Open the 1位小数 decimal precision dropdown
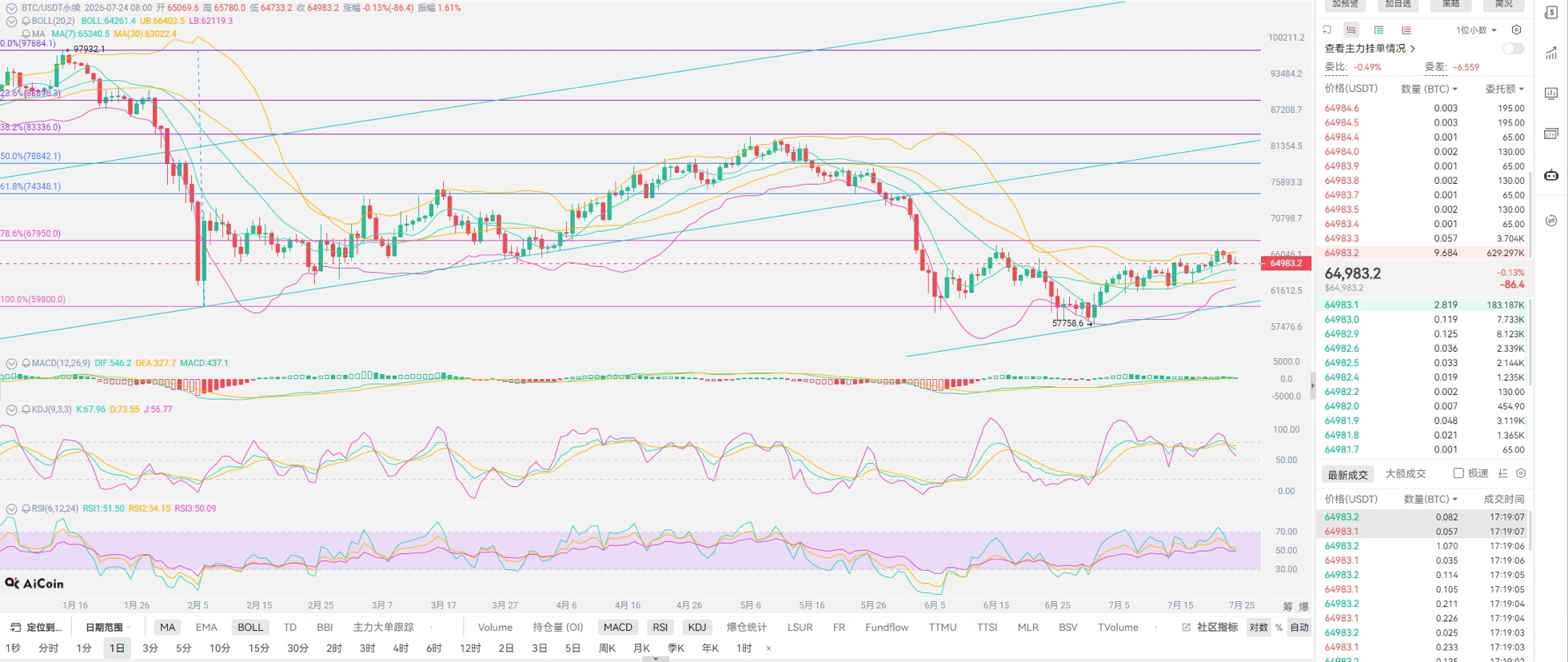The image size is (1568, 662). (x=1476, y=30)
